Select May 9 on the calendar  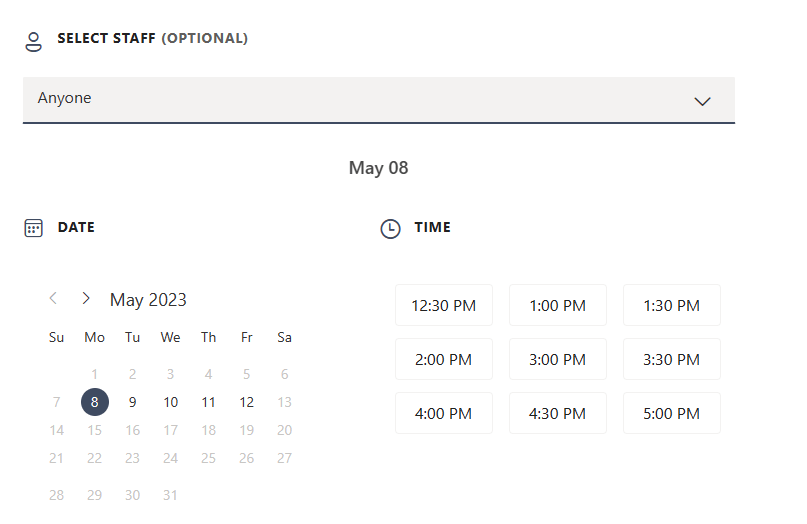pyautogui.click(x=132, y=402)
